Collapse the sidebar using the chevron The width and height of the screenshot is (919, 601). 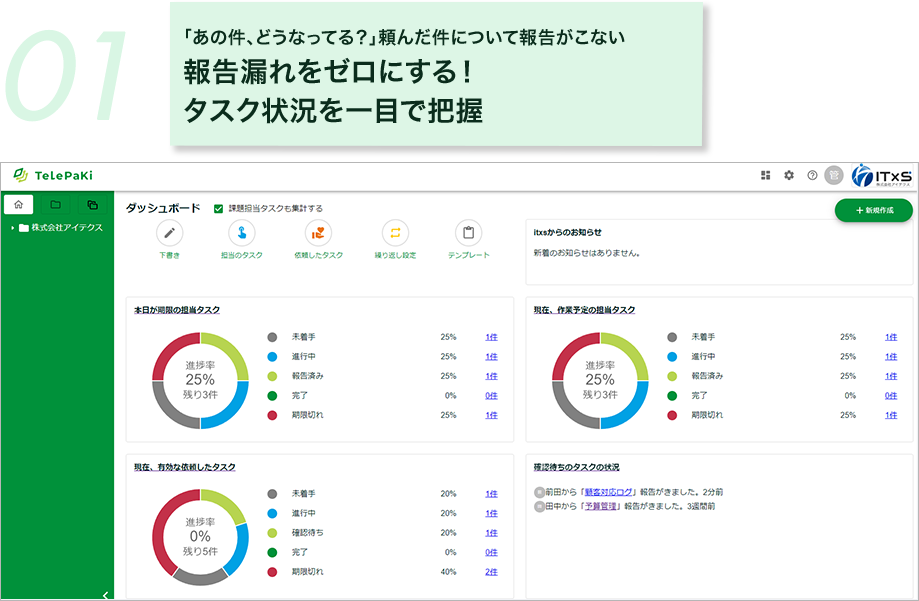103,592
